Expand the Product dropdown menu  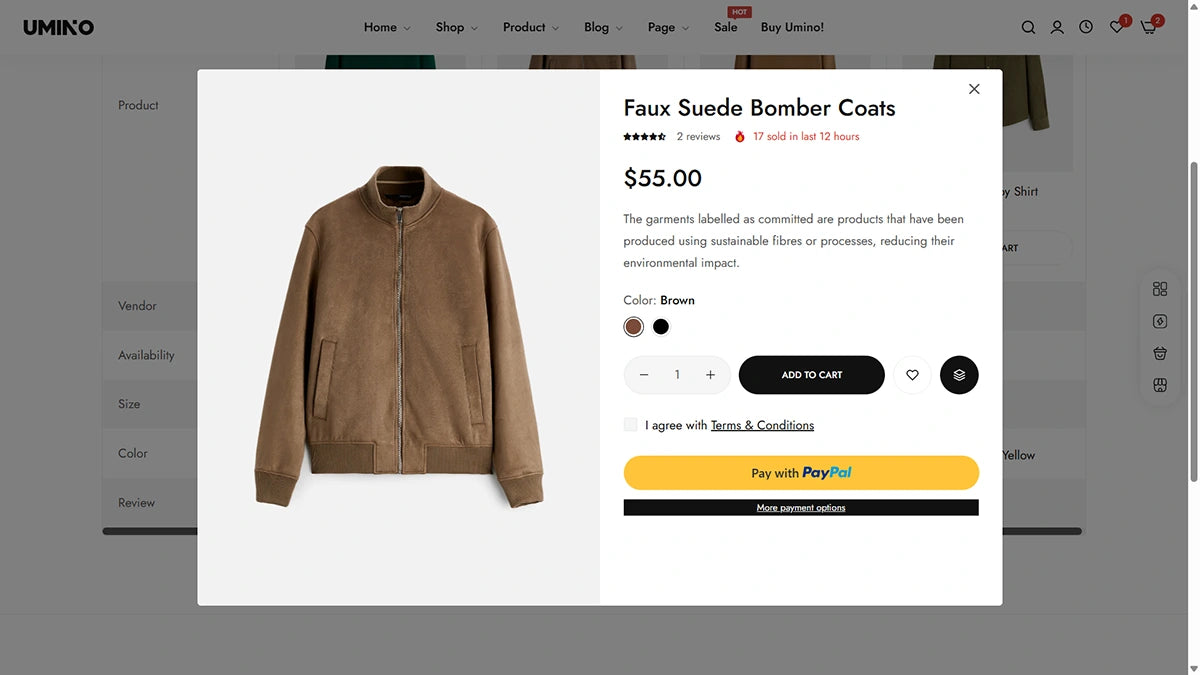pos(530,28)
